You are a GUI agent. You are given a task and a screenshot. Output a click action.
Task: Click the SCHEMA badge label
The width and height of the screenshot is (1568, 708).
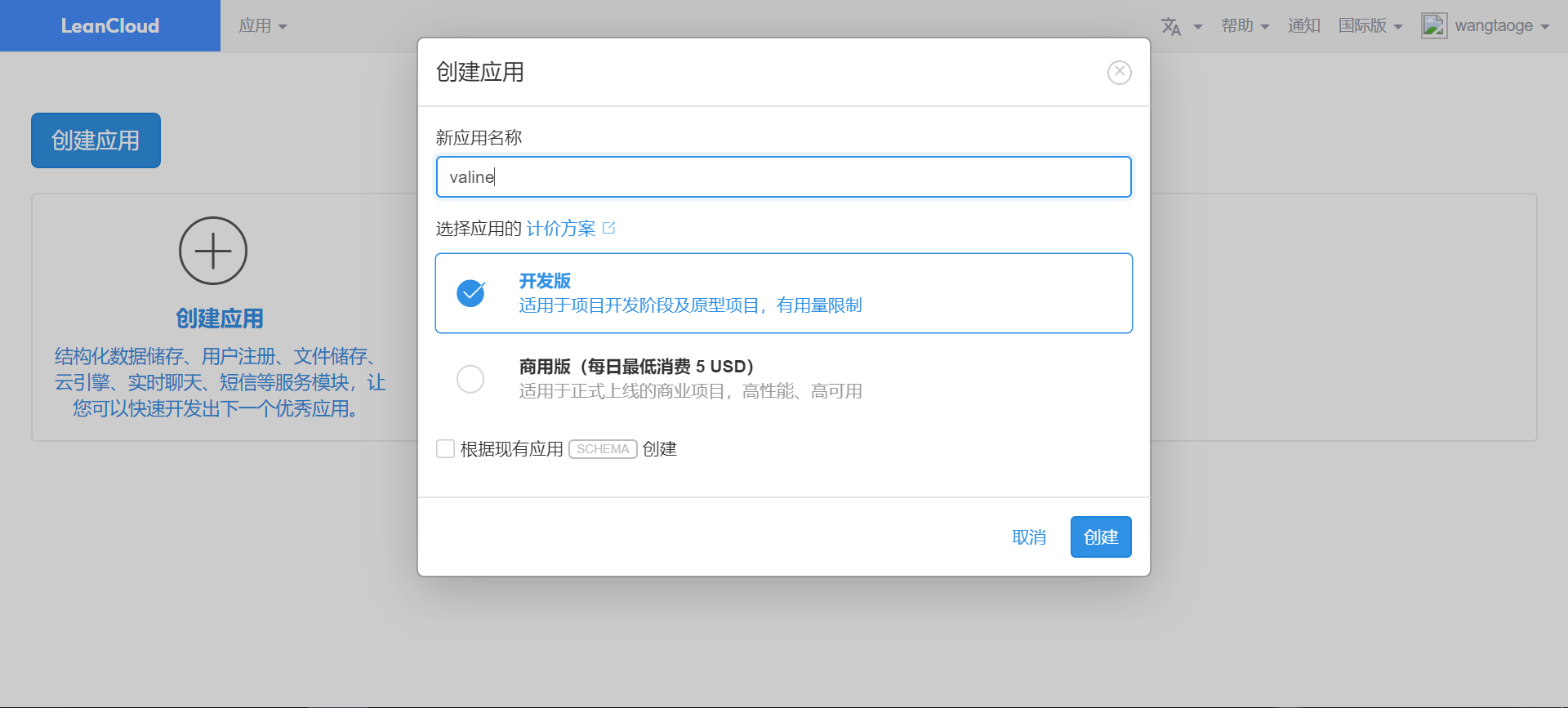tap(603, 449)
